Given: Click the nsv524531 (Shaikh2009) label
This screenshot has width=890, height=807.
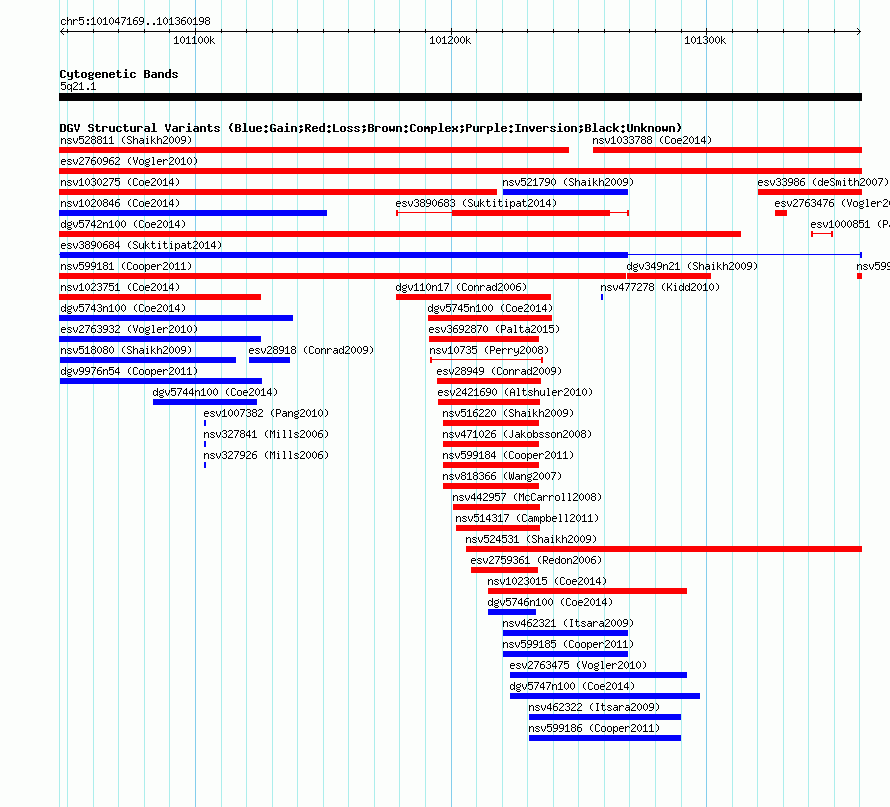Looking at the screenshot, I should pyautogui.click(x=531, y=539).
